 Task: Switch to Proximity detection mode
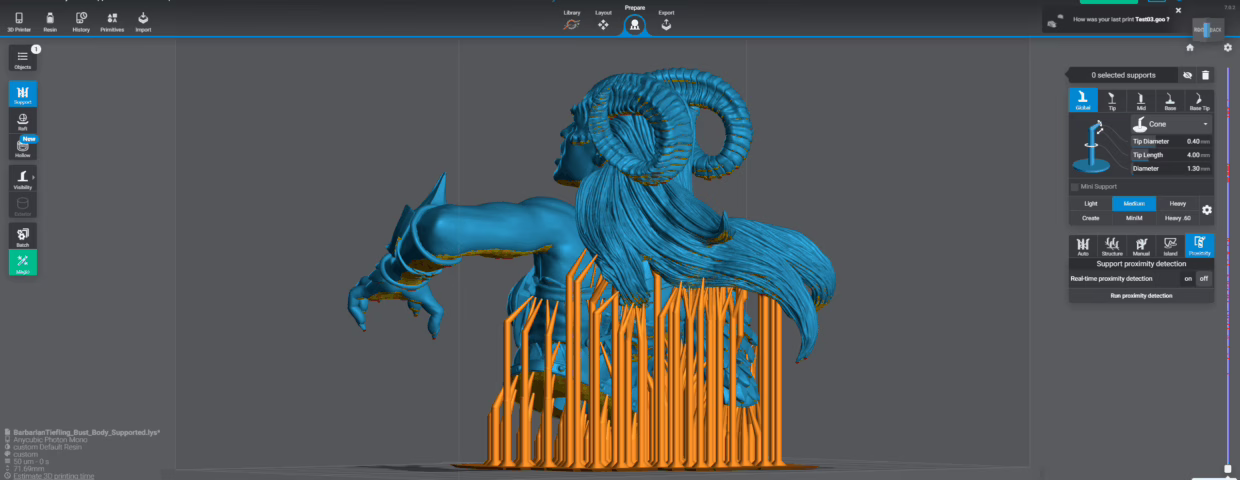pyautogui.click(x=1200, y=246)
